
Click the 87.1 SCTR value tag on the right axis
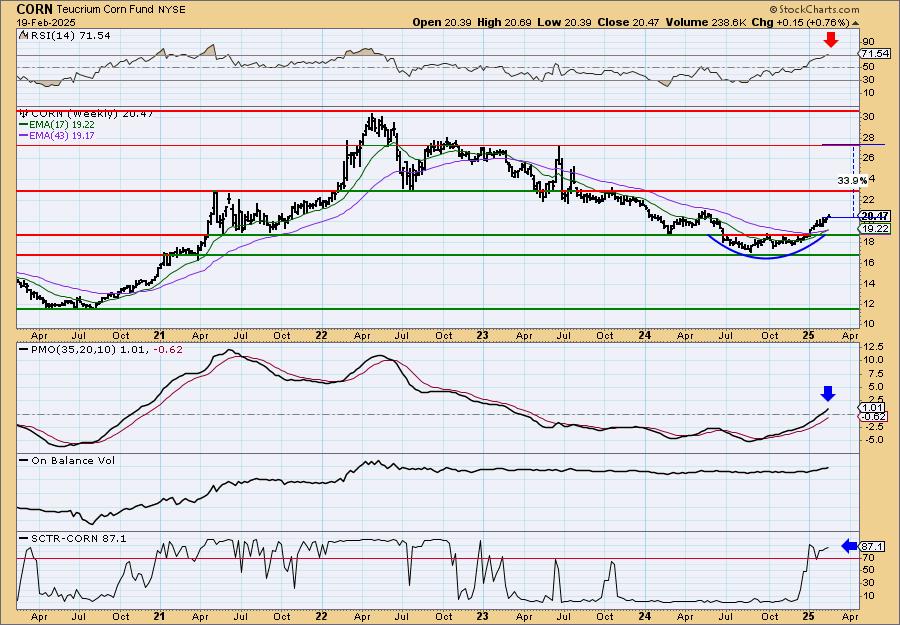coord(872,546)
